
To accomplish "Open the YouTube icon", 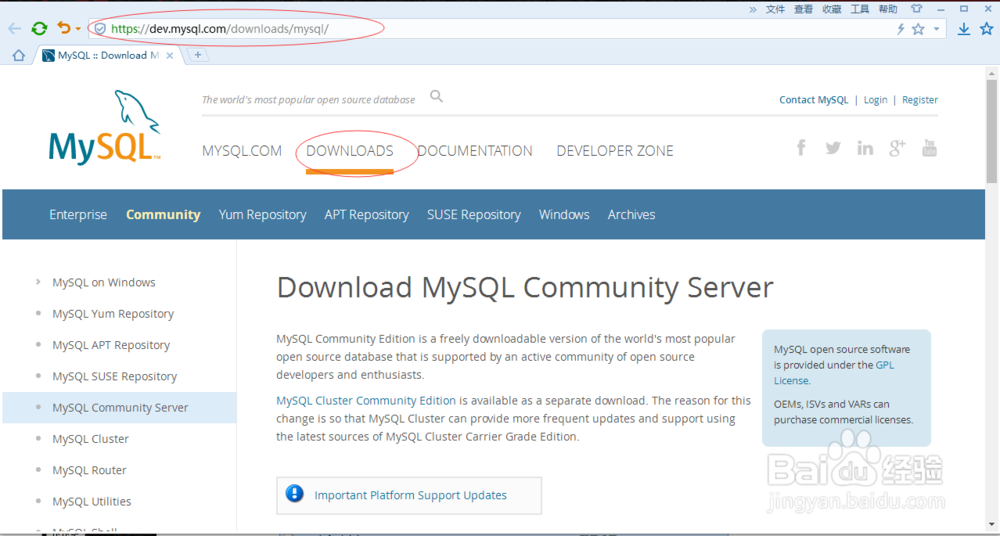I will coord(929,148).
